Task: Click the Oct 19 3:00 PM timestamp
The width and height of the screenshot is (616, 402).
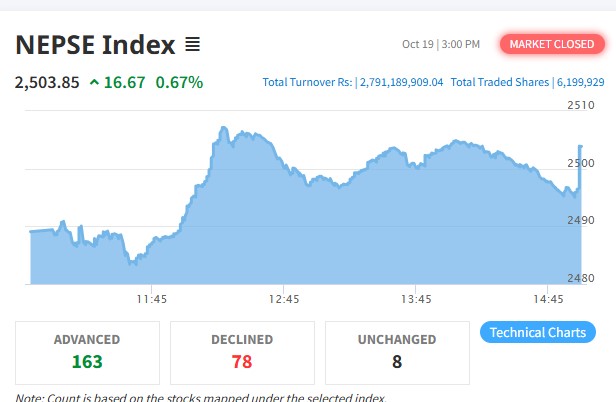Action: [441, 44]
